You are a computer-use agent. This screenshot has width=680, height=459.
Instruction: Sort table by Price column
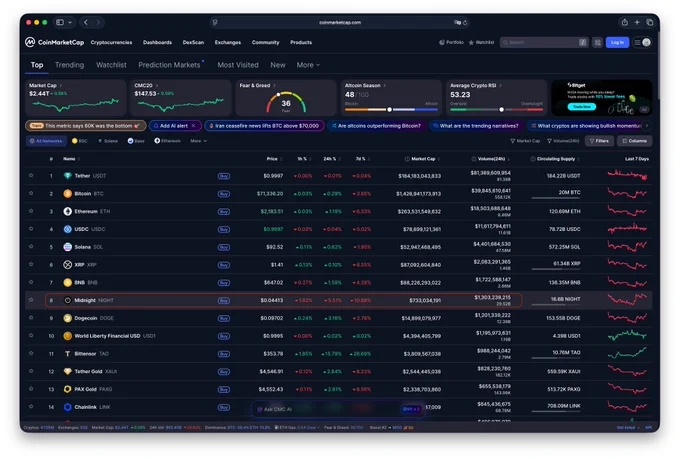point(274,159)
